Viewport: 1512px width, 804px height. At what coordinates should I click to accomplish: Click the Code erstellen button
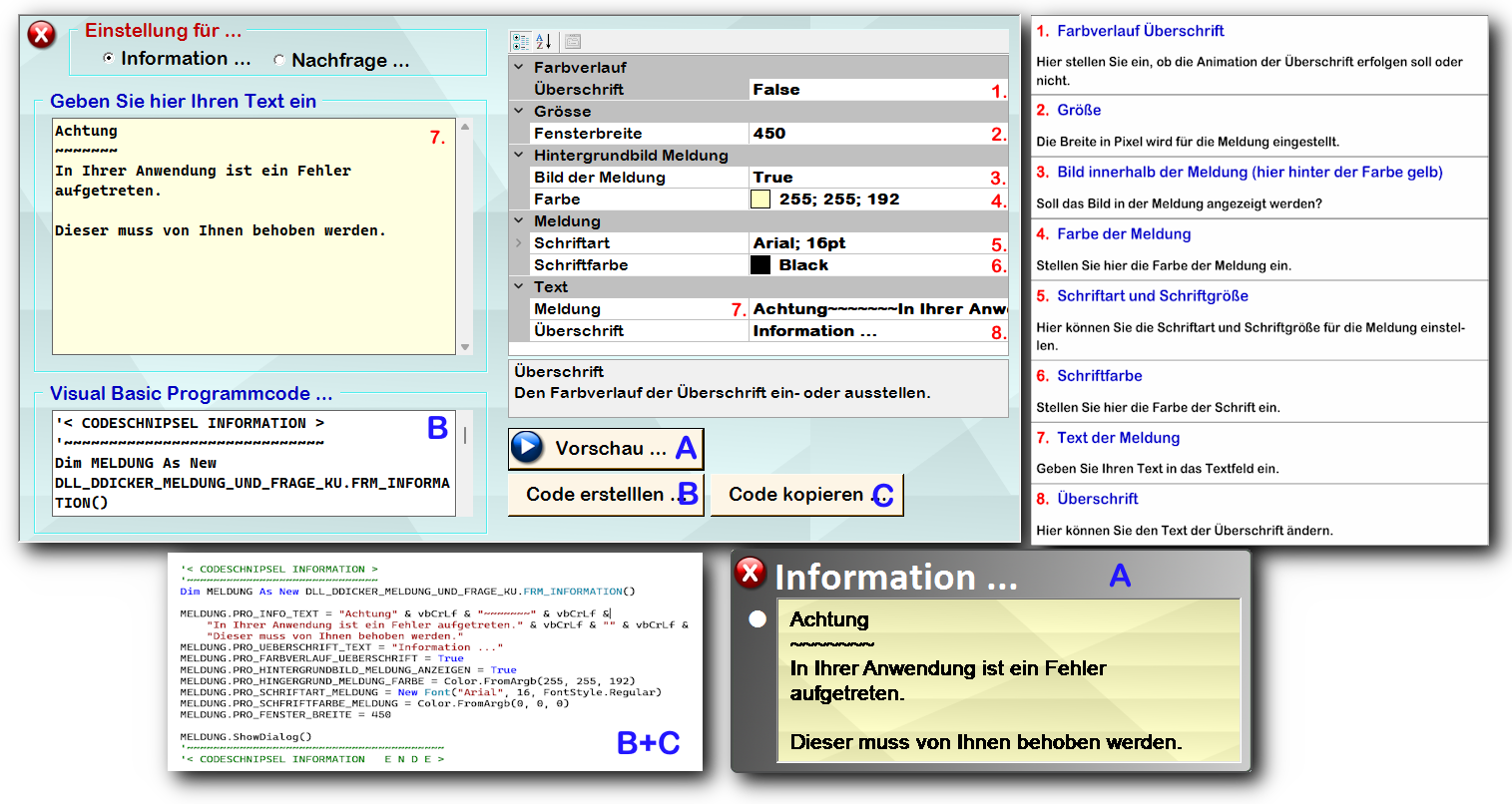606,495
